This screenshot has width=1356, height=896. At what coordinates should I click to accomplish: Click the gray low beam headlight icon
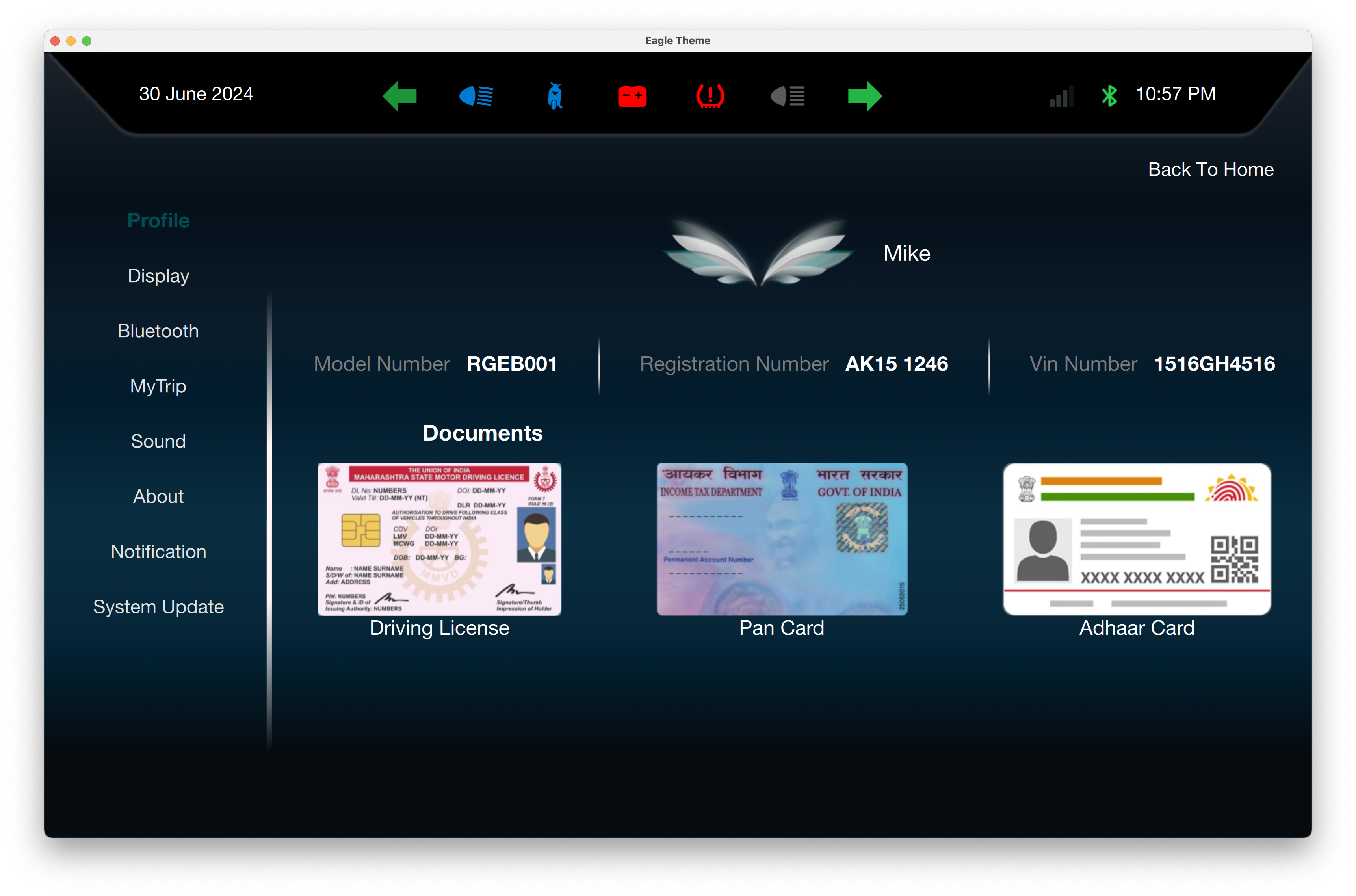pos(788,95)
